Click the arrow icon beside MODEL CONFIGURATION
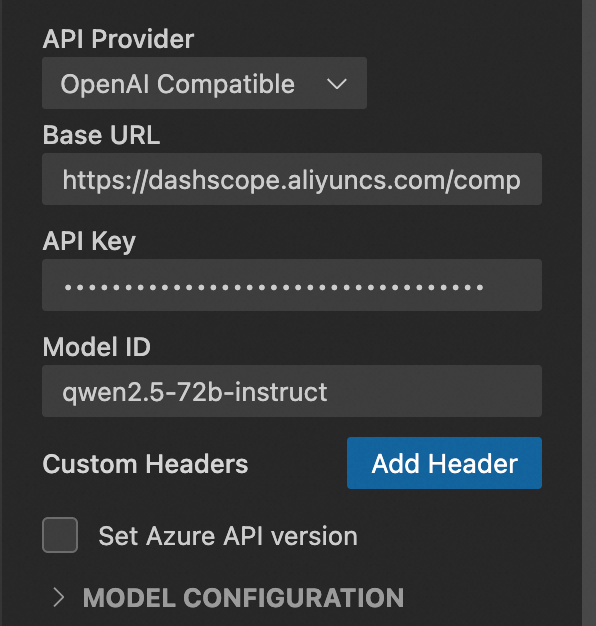596x626 pixels. click(x=59, y=598)
